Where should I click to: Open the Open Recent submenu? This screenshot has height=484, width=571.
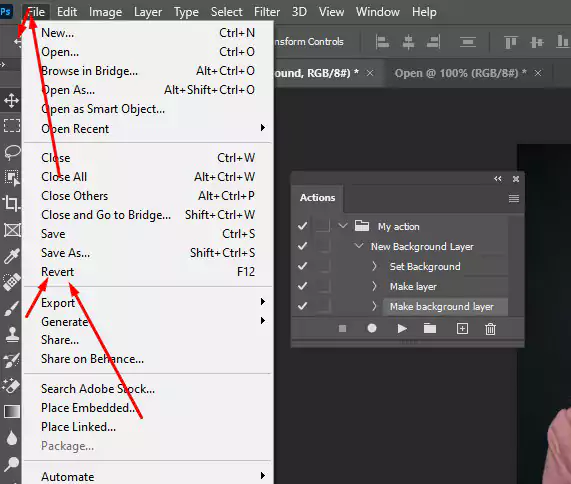148,129
